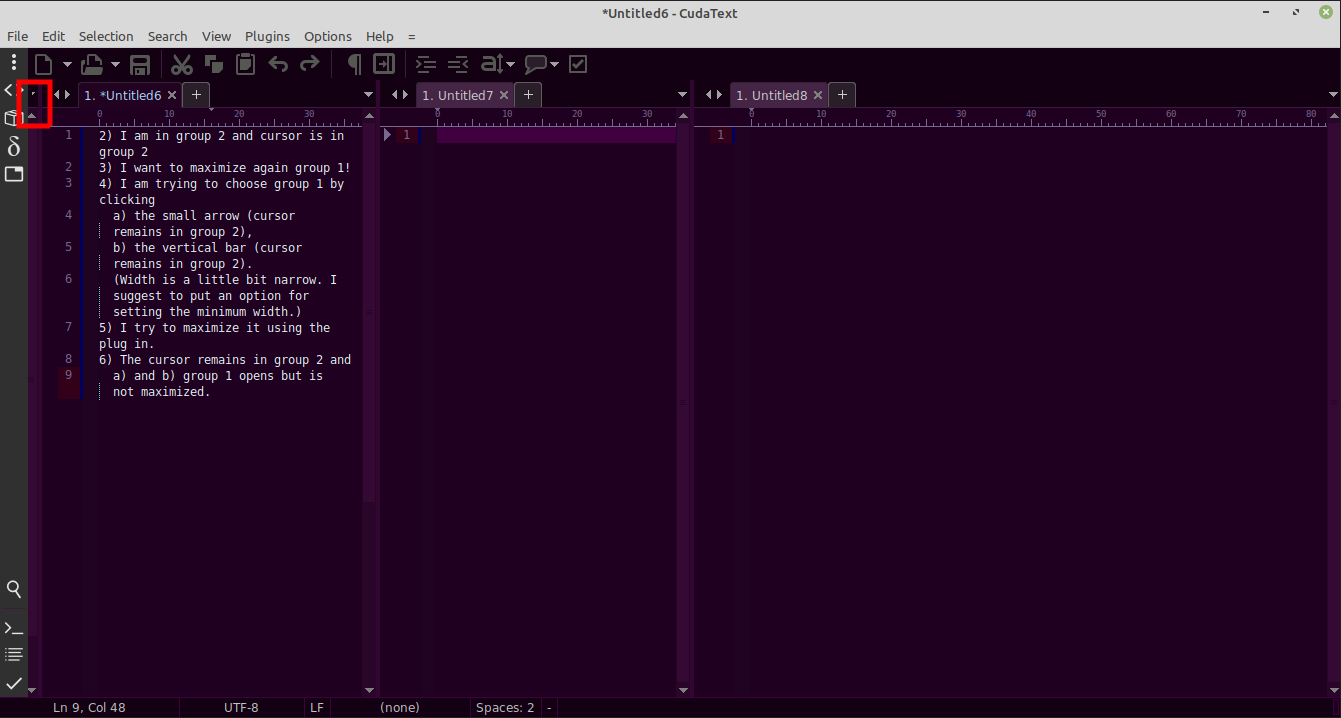This screenshot has height=718, width=1341.
Task: Click Untitled6 scrollbar down arrow
Action: pos(369,690)
